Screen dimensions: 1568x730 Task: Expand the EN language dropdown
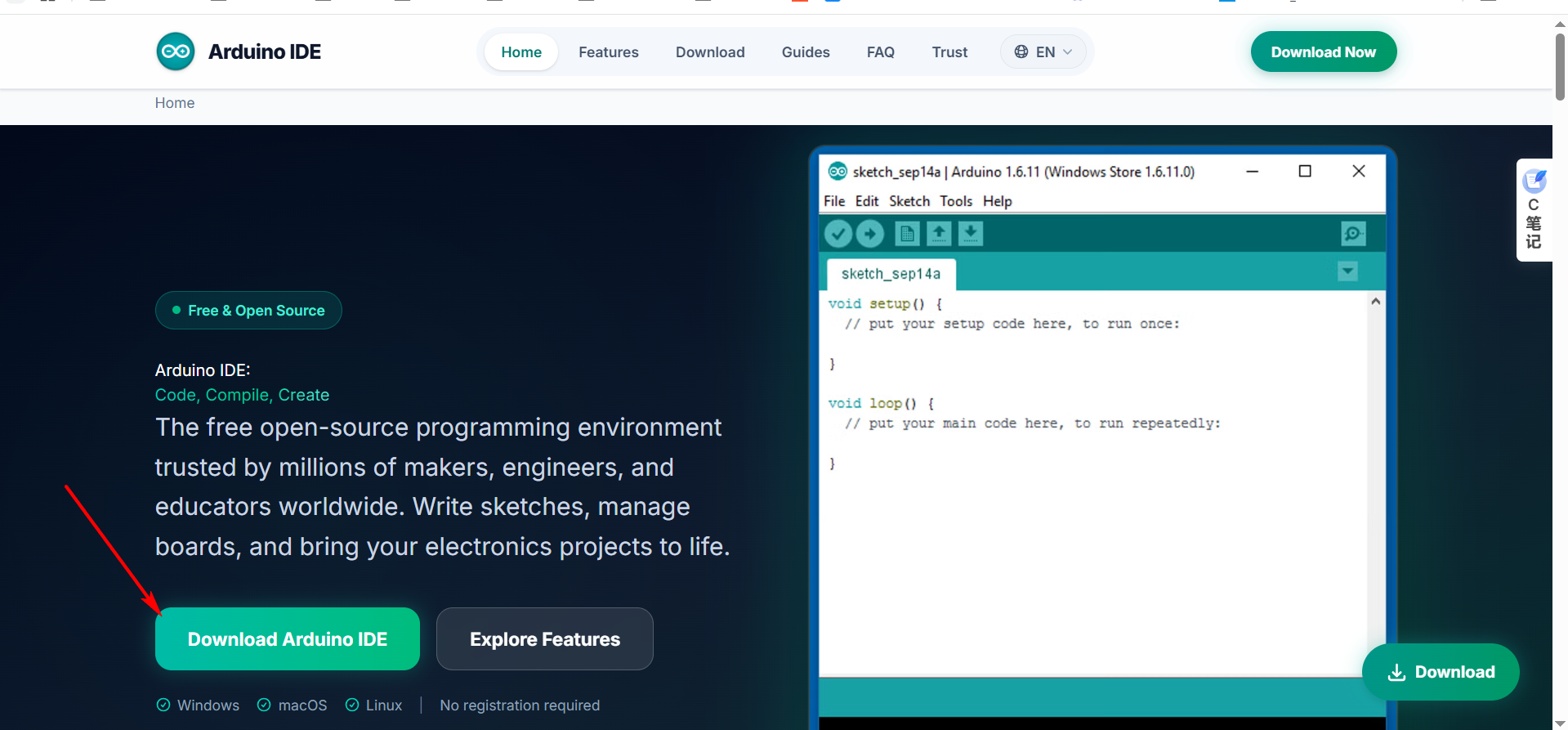pos(1043,52)
